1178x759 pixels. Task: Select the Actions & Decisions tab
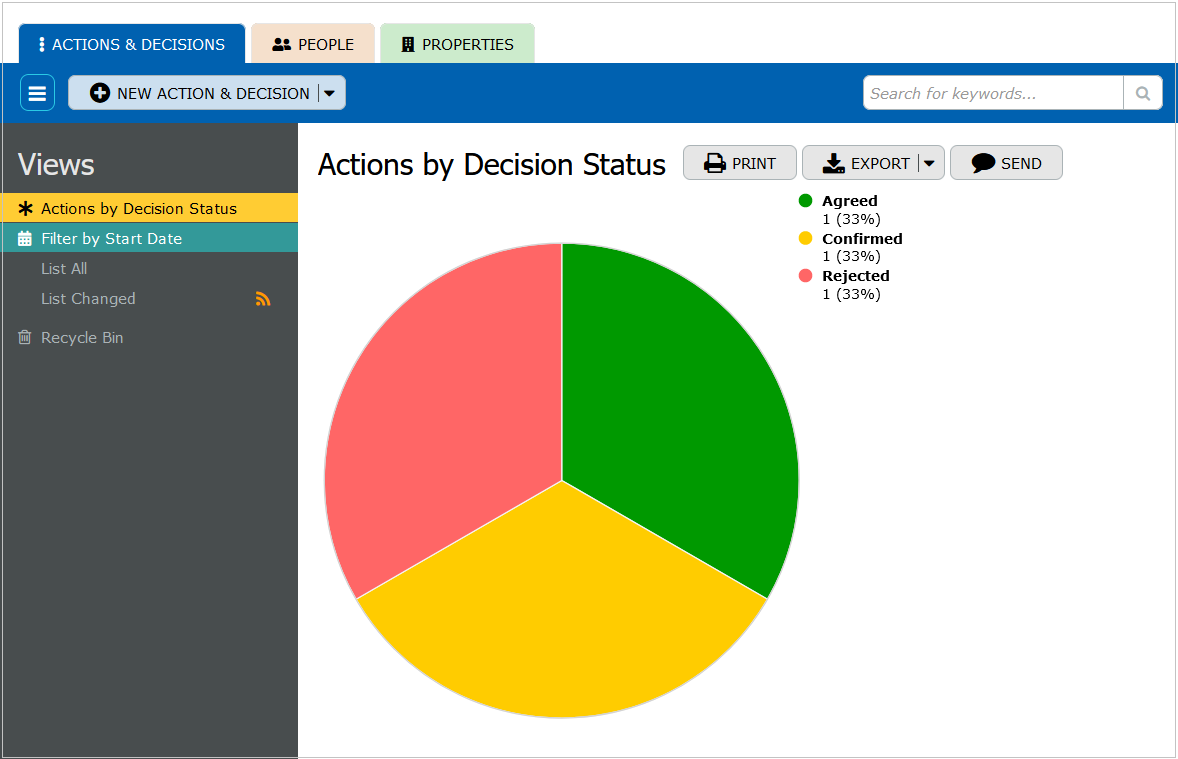pos(131,44)
